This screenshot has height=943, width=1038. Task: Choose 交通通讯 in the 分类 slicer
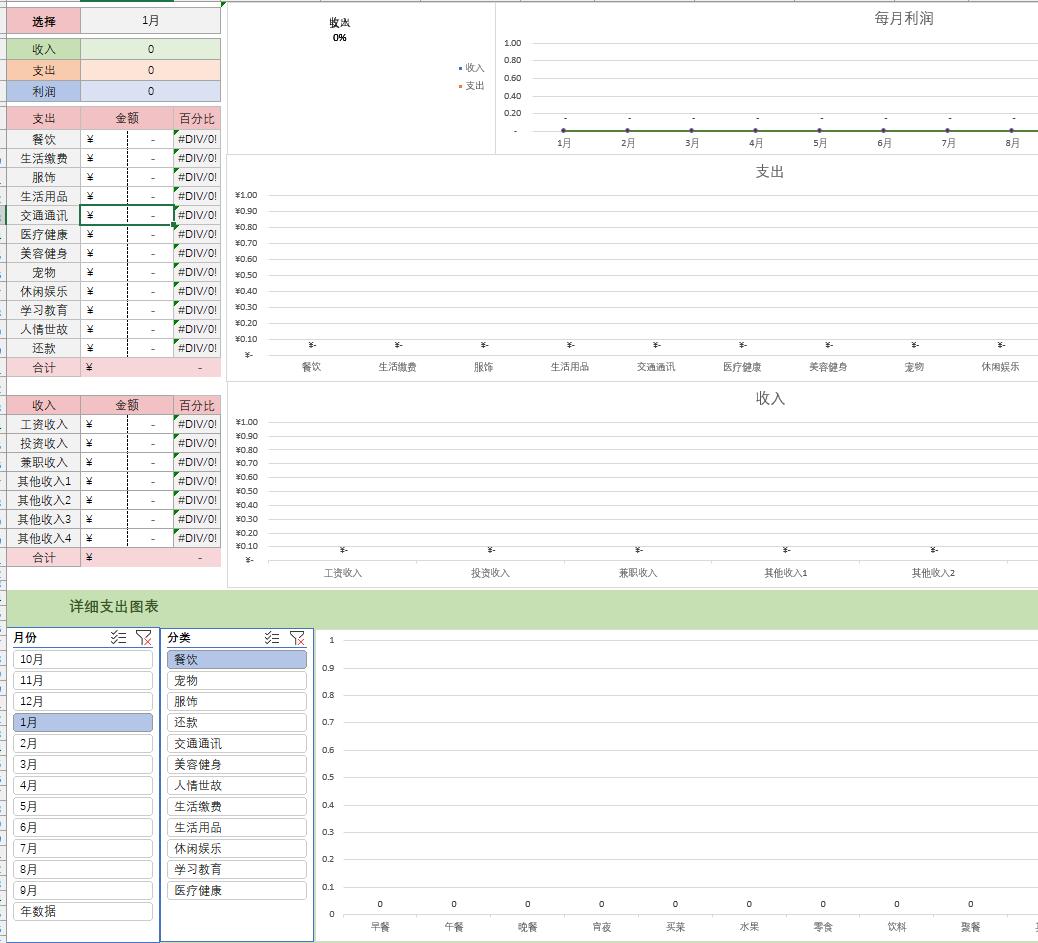pyautogui.click(x=236, y=743)
